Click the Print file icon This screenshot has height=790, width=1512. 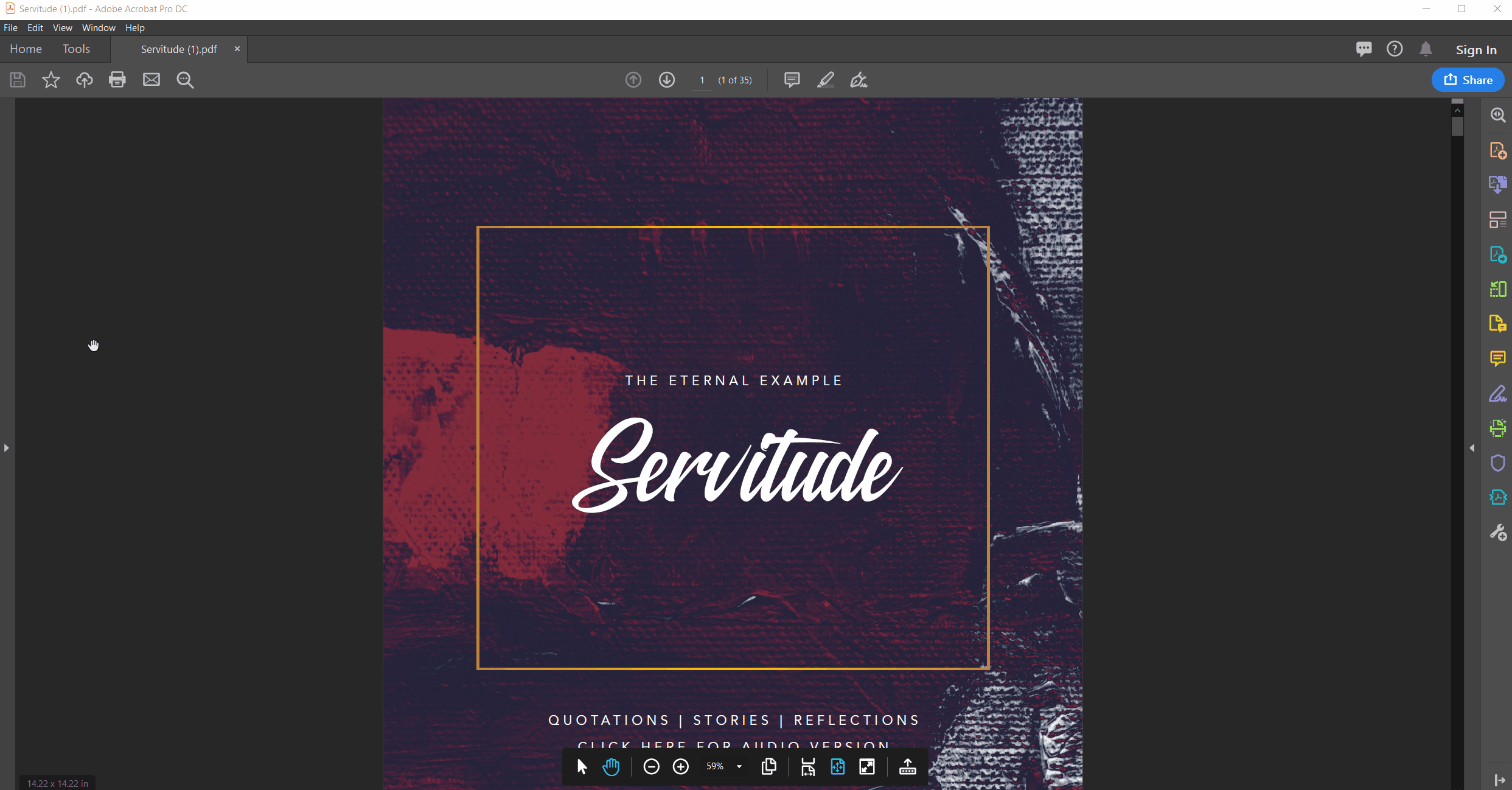(x=117, y=80)
